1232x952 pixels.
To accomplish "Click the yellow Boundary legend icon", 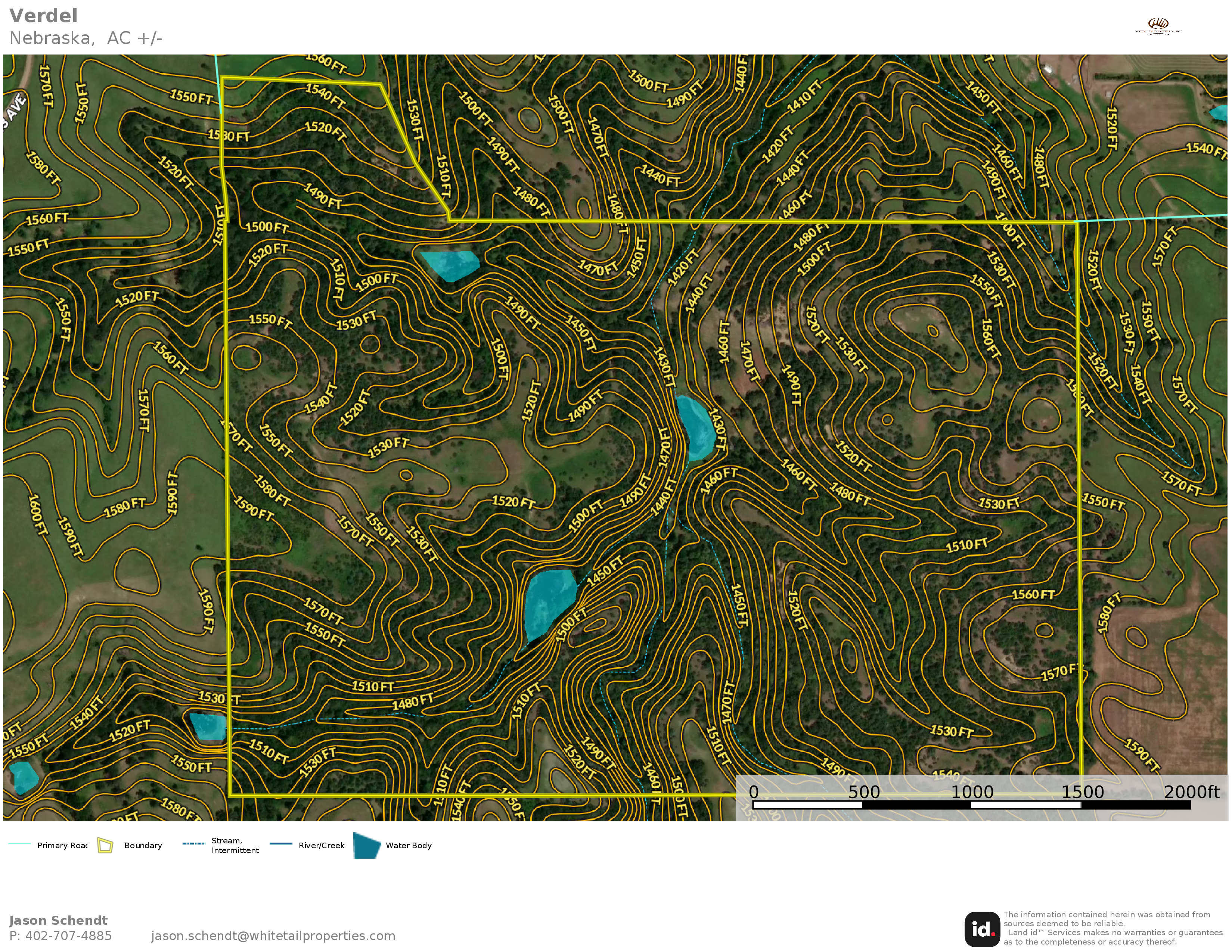I will pyautogui.click(x=105, y=845).
